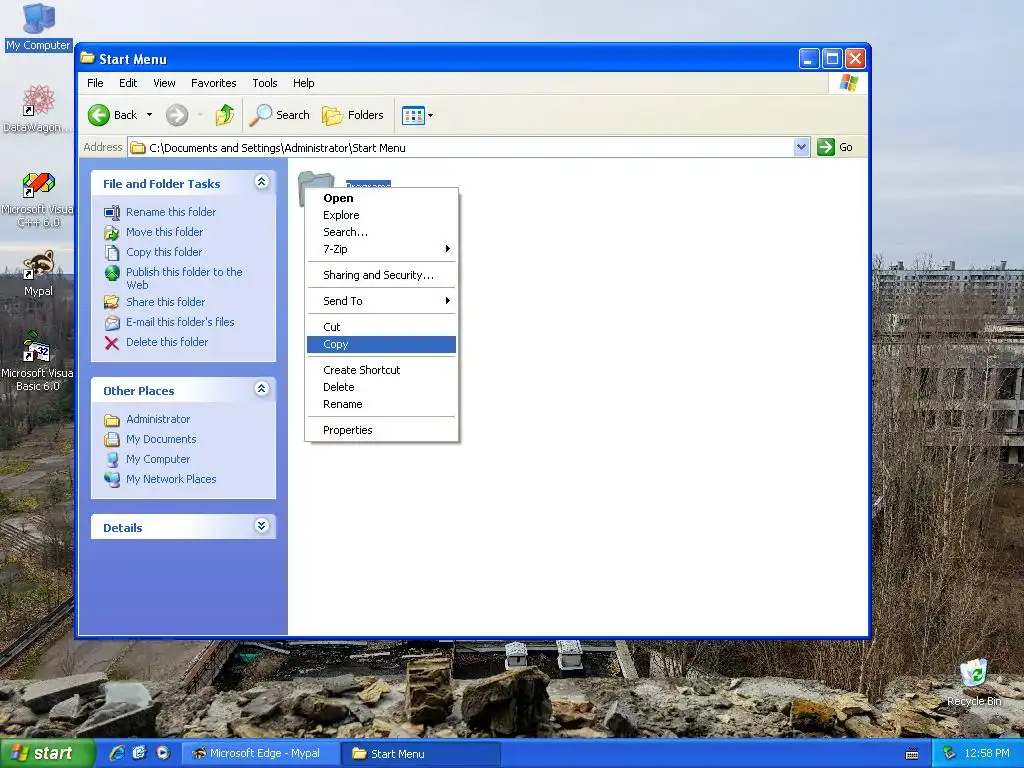Choose Open in the context menu
The image size is (1024, 768).
pyautogui.click(x=381, y=198)
